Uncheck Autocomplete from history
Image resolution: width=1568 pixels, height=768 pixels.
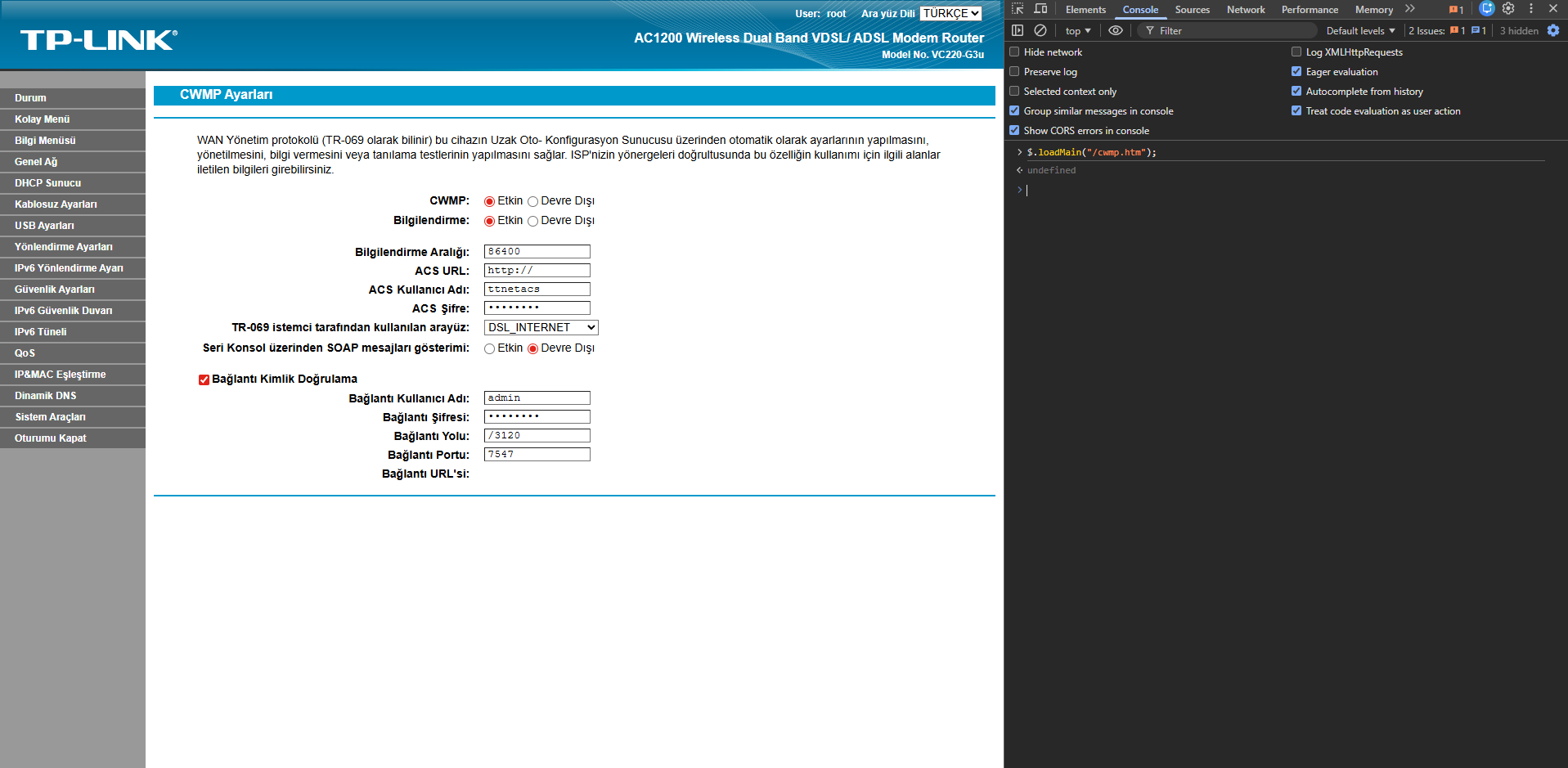click(1296, 91)
